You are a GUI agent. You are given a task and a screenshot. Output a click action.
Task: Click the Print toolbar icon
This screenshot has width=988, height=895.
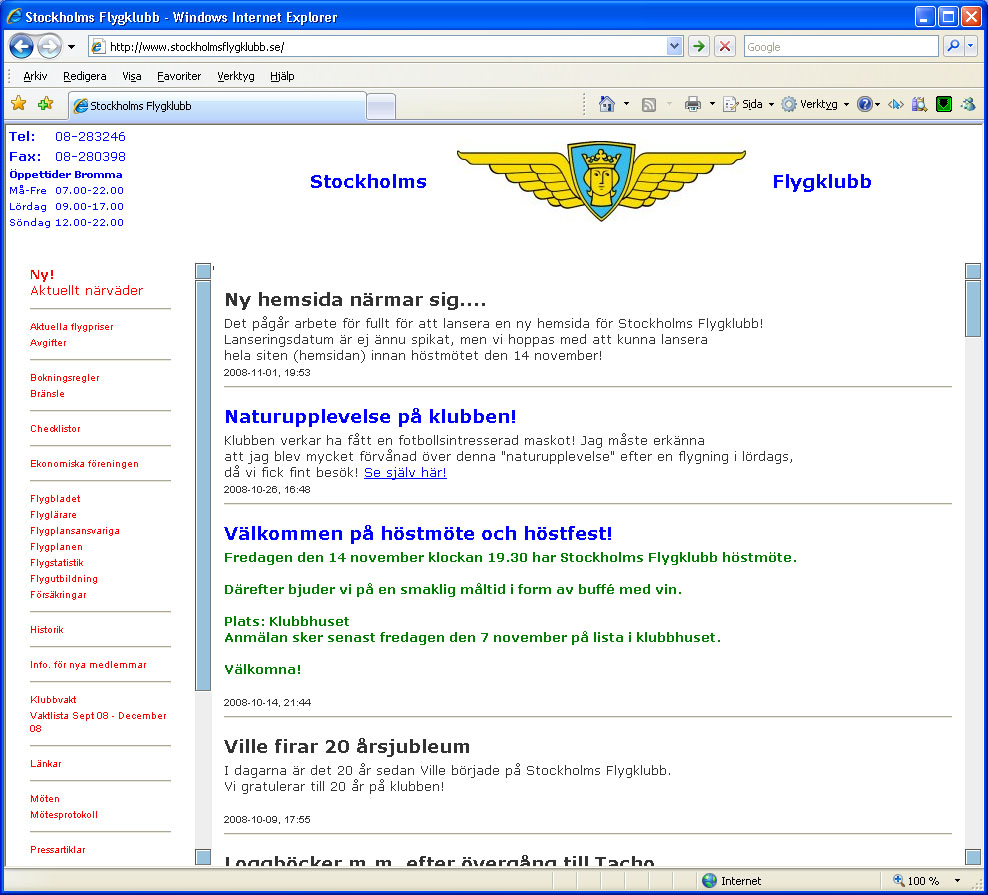coord(692,104)
